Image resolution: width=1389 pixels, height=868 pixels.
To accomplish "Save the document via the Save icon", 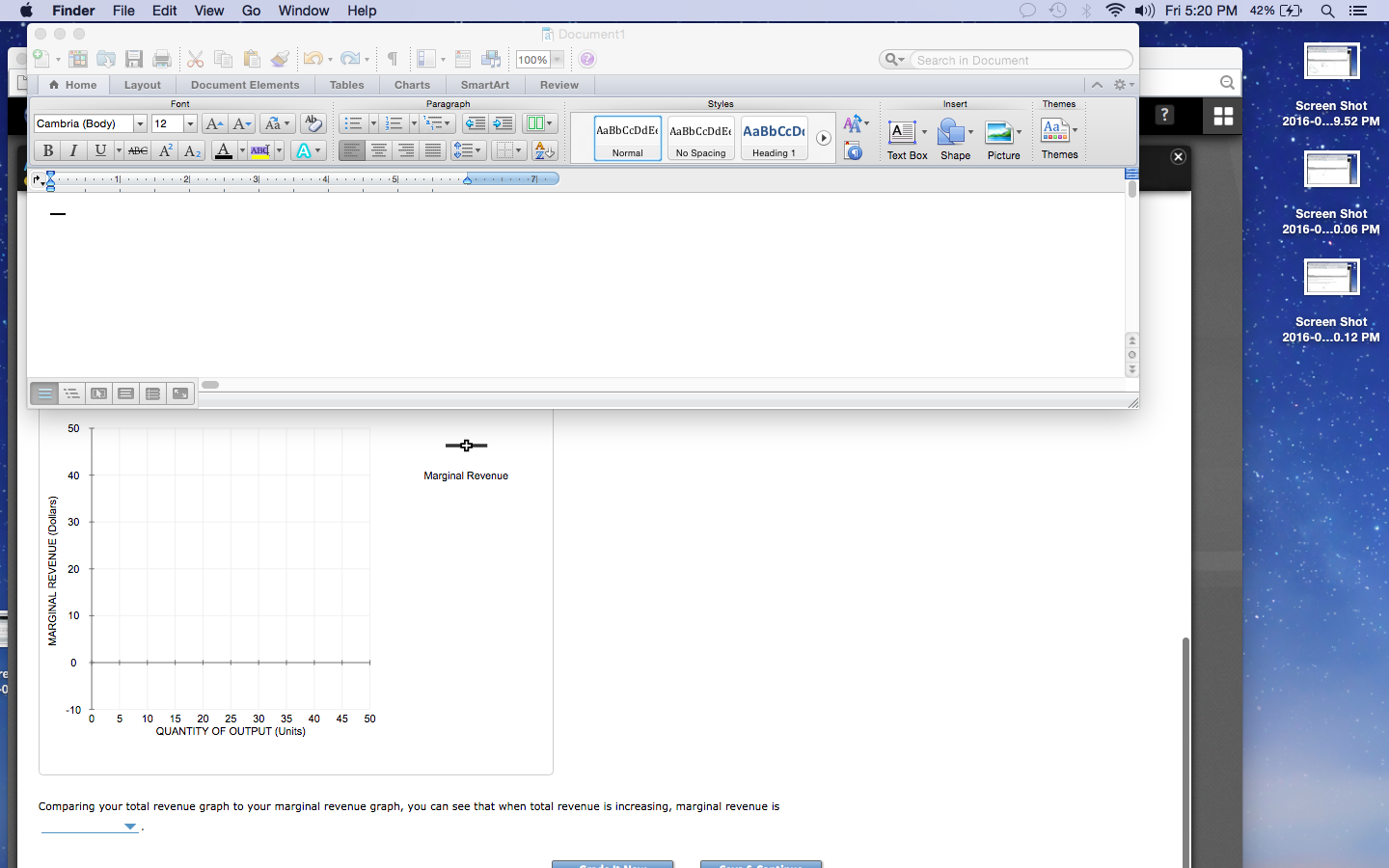I will click(134, 59).
